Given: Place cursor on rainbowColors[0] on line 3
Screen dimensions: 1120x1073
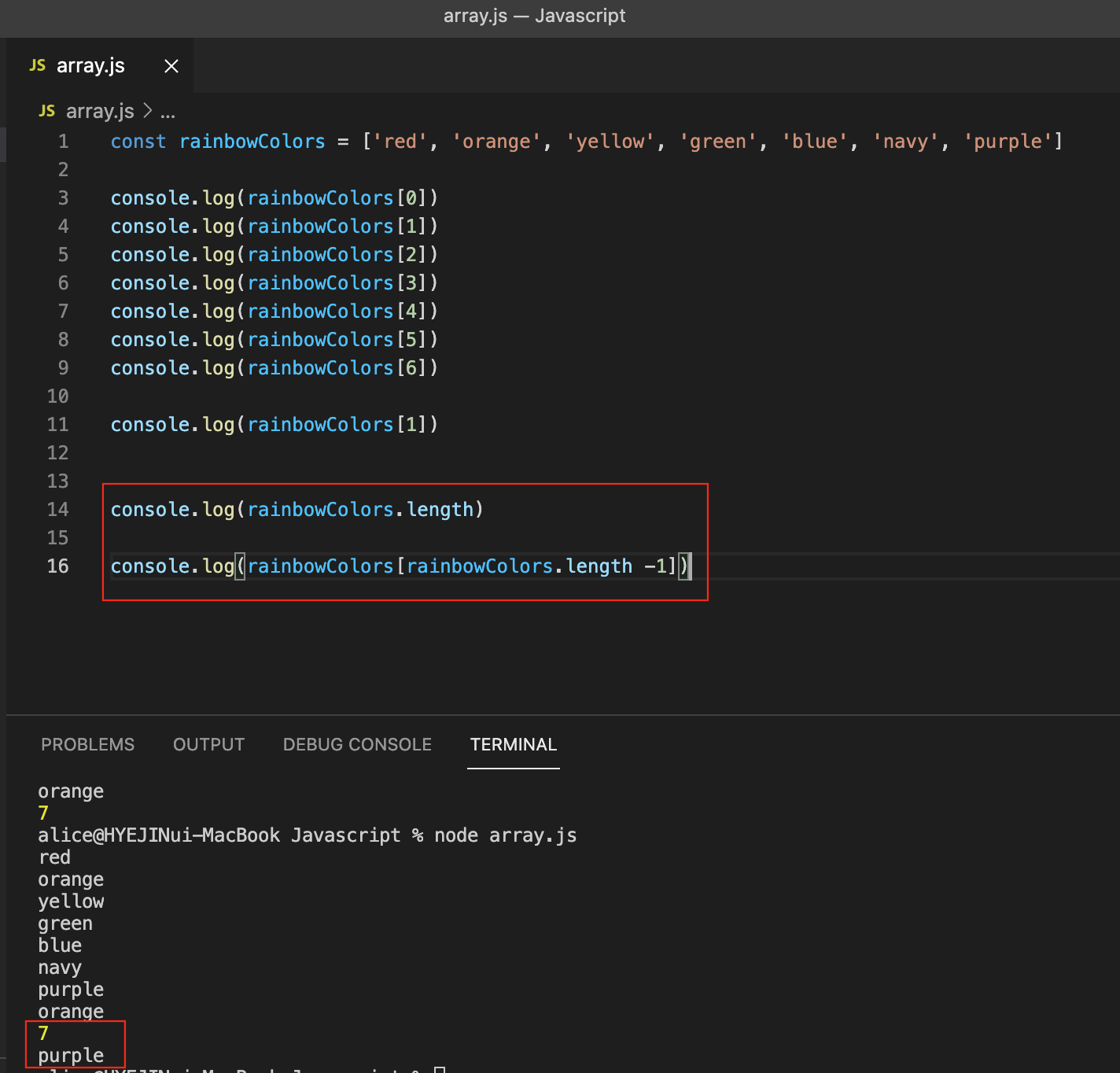Looking at the screenshot, I should [337, 198].
